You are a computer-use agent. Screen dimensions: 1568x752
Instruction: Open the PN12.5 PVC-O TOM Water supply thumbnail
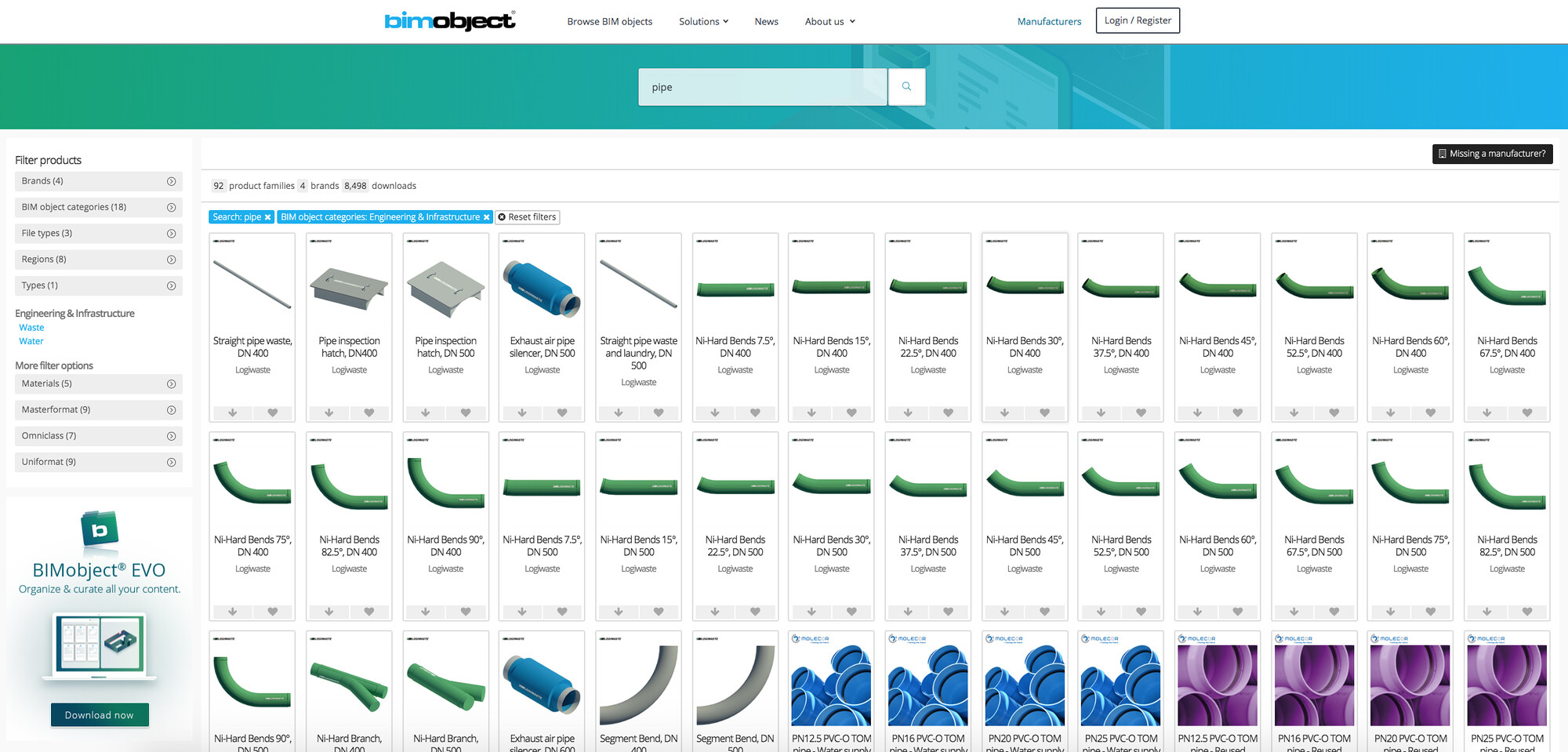[831, 685]
